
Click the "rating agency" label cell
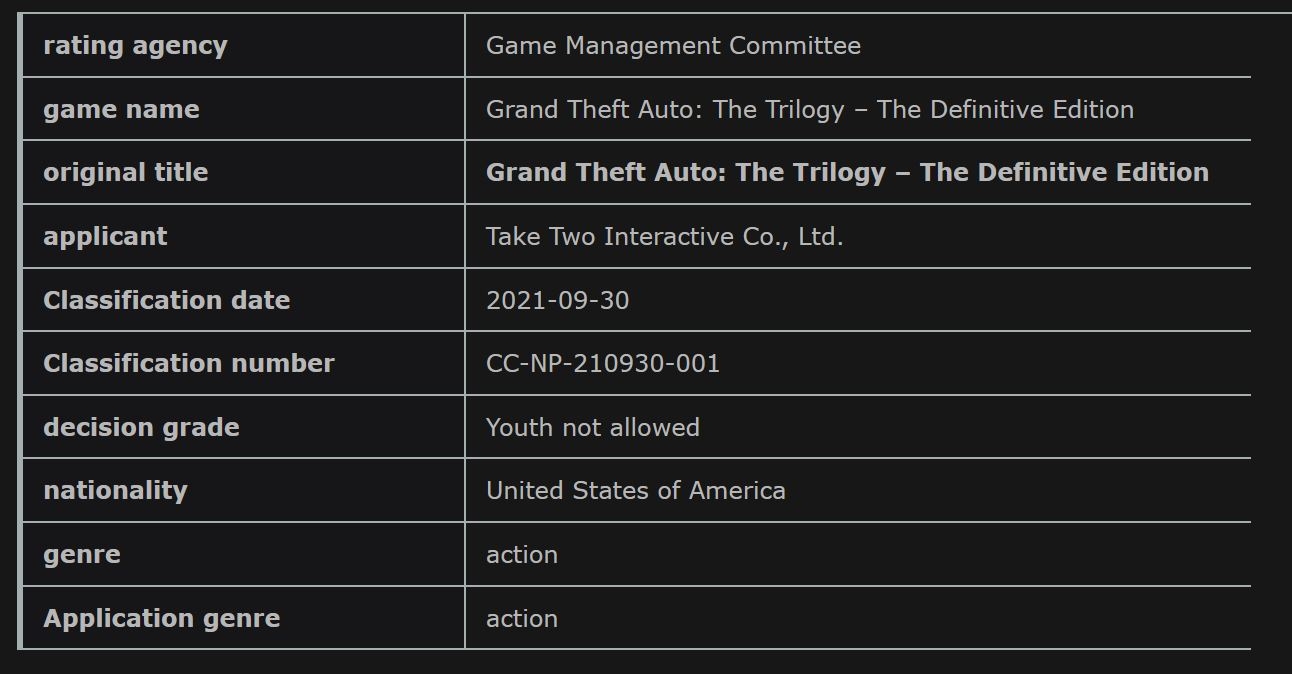pyautogui.click(x=135, y=46)
